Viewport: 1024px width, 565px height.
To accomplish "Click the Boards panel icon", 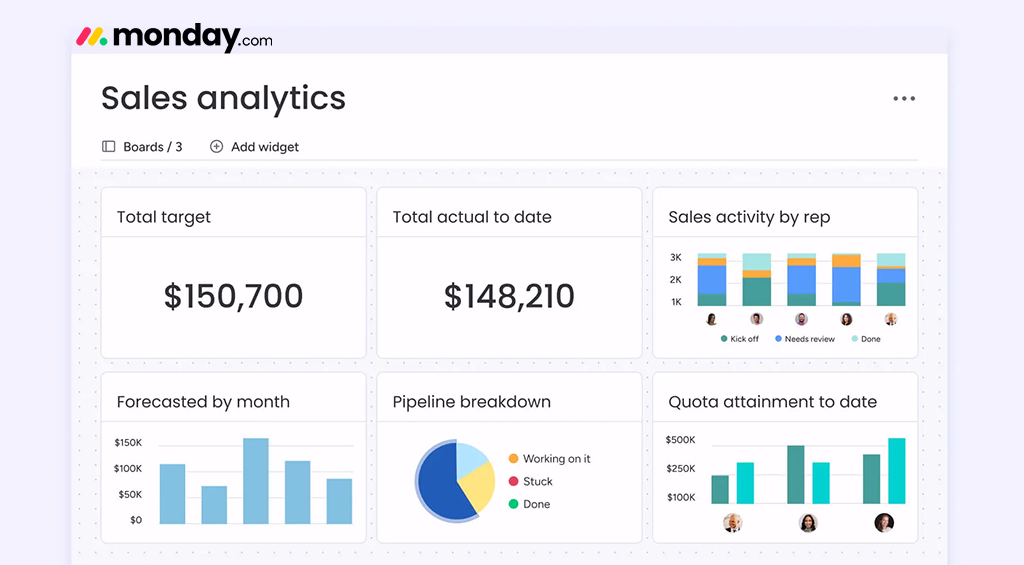I will [x=109, y=147].
